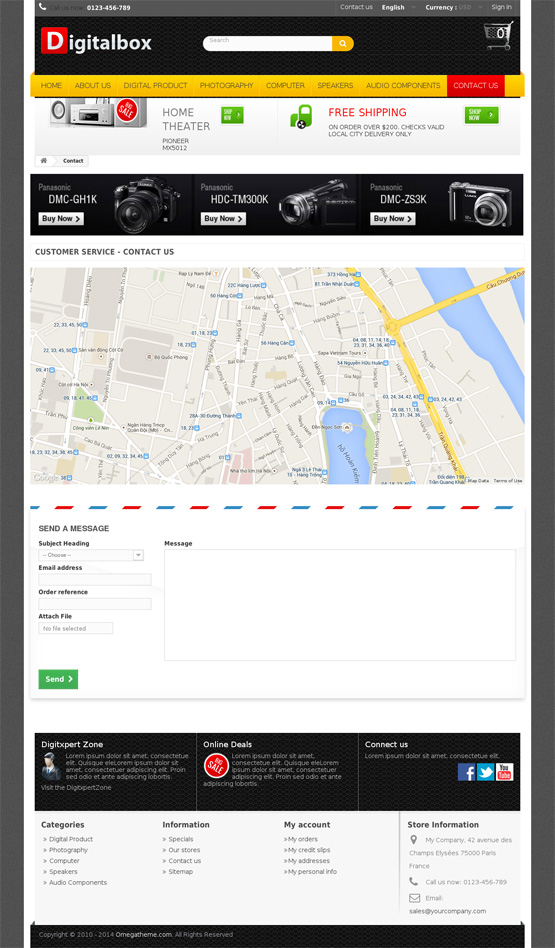Image resolution: width=555 pixels, height=948 pixels.
Task: Open My credit slips link
Action: click(x=309, y=850)
